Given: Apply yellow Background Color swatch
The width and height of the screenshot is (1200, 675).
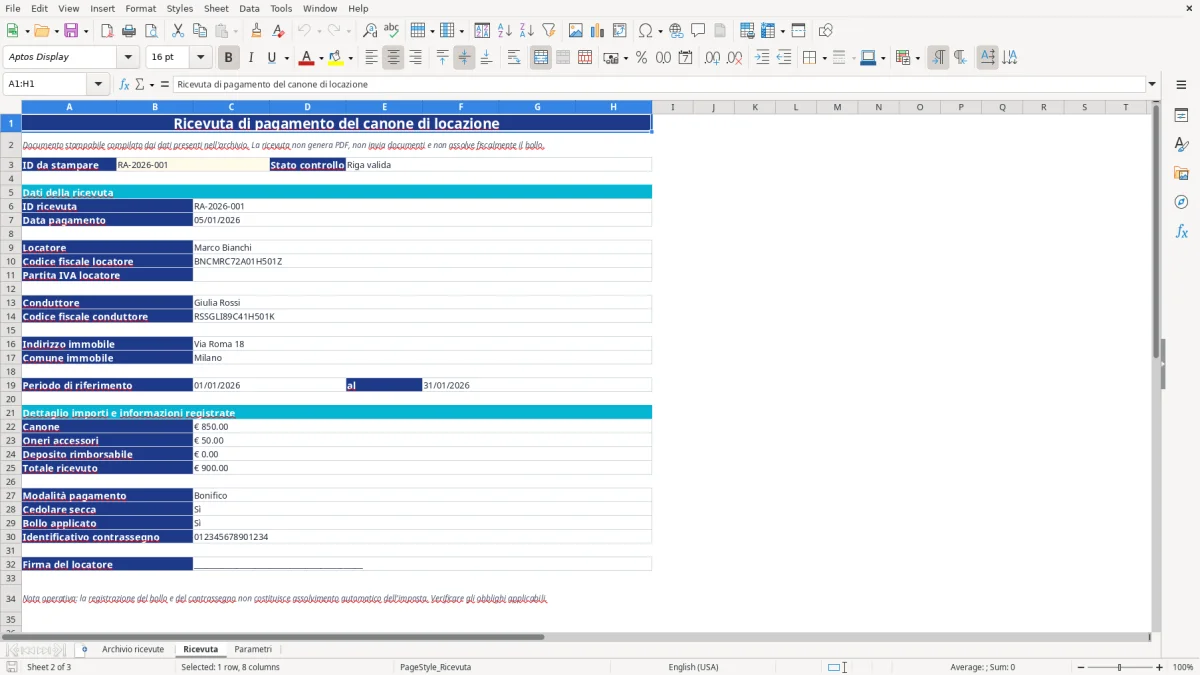Looking at the screenshot, I should (336, 58).
